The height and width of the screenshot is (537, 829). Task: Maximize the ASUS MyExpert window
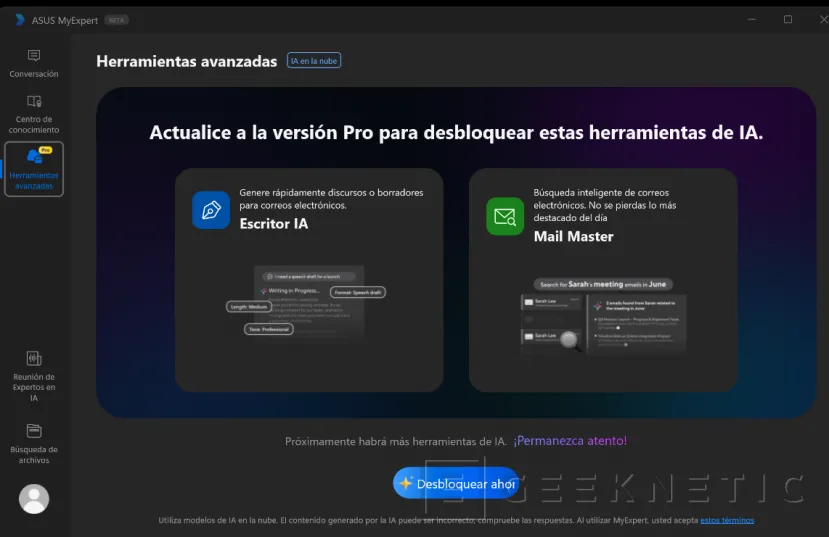(x=788, y=19)
